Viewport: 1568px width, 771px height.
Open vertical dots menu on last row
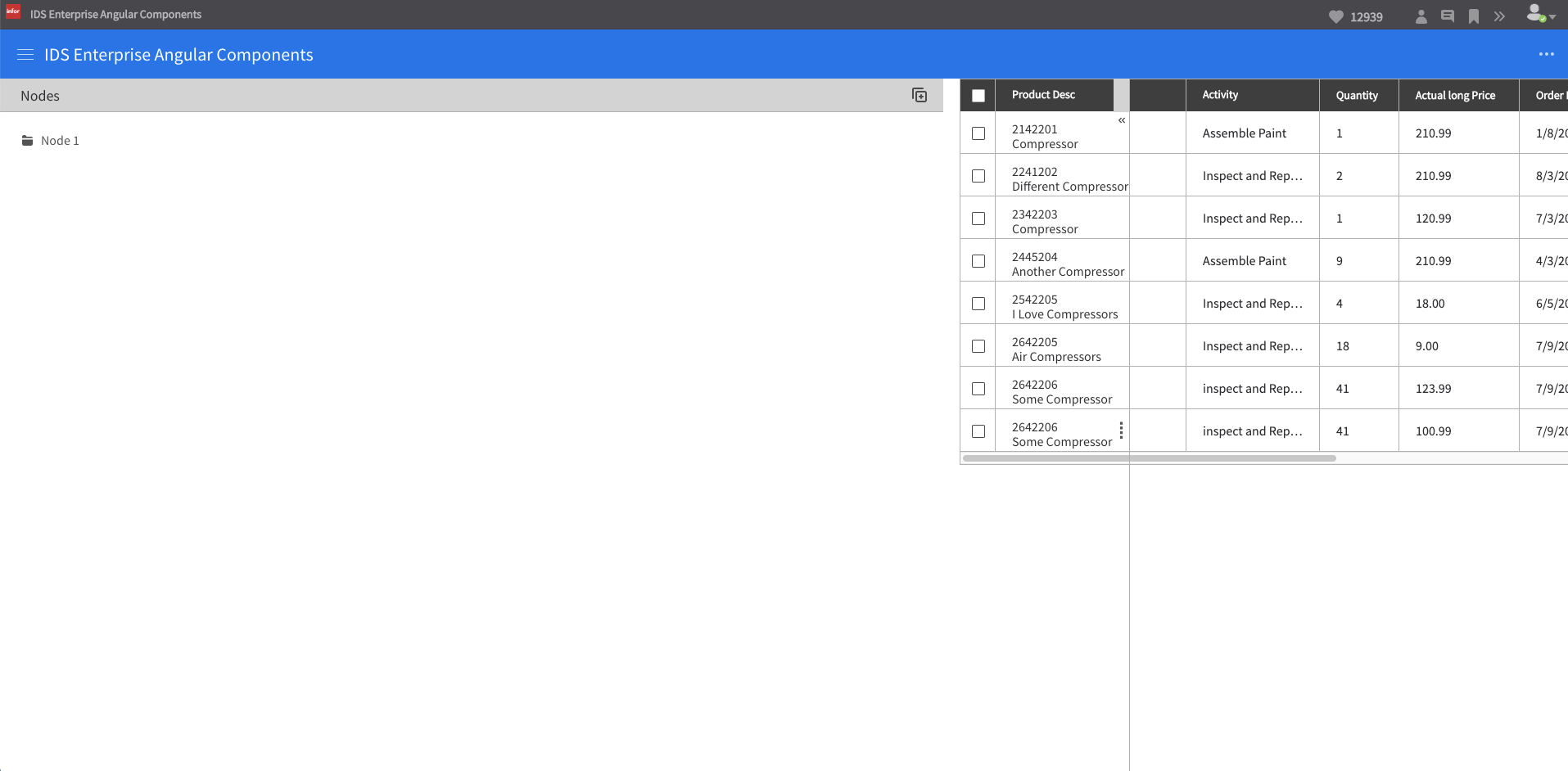coord(1121,431)
